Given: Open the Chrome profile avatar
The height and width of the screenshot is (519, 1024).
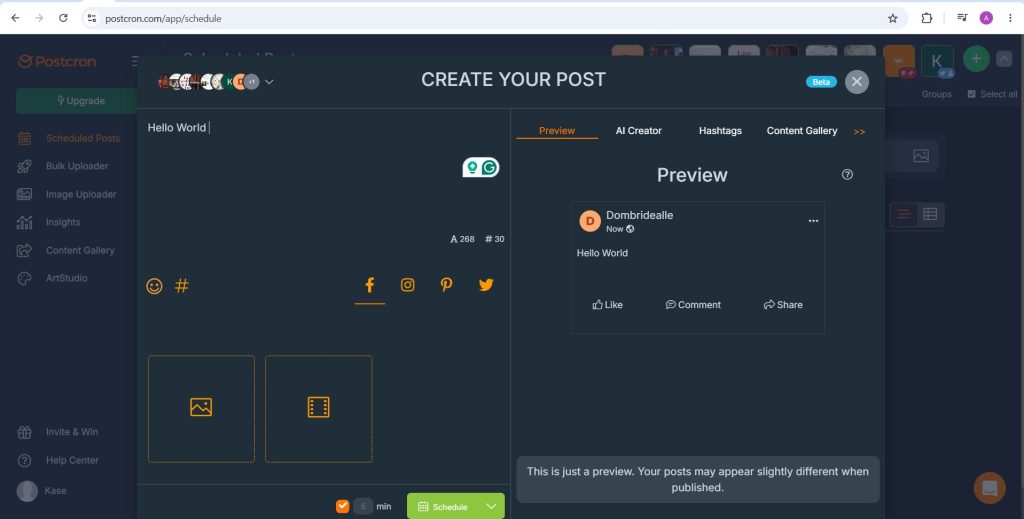Looking at the screenshot, I should 986,18.
